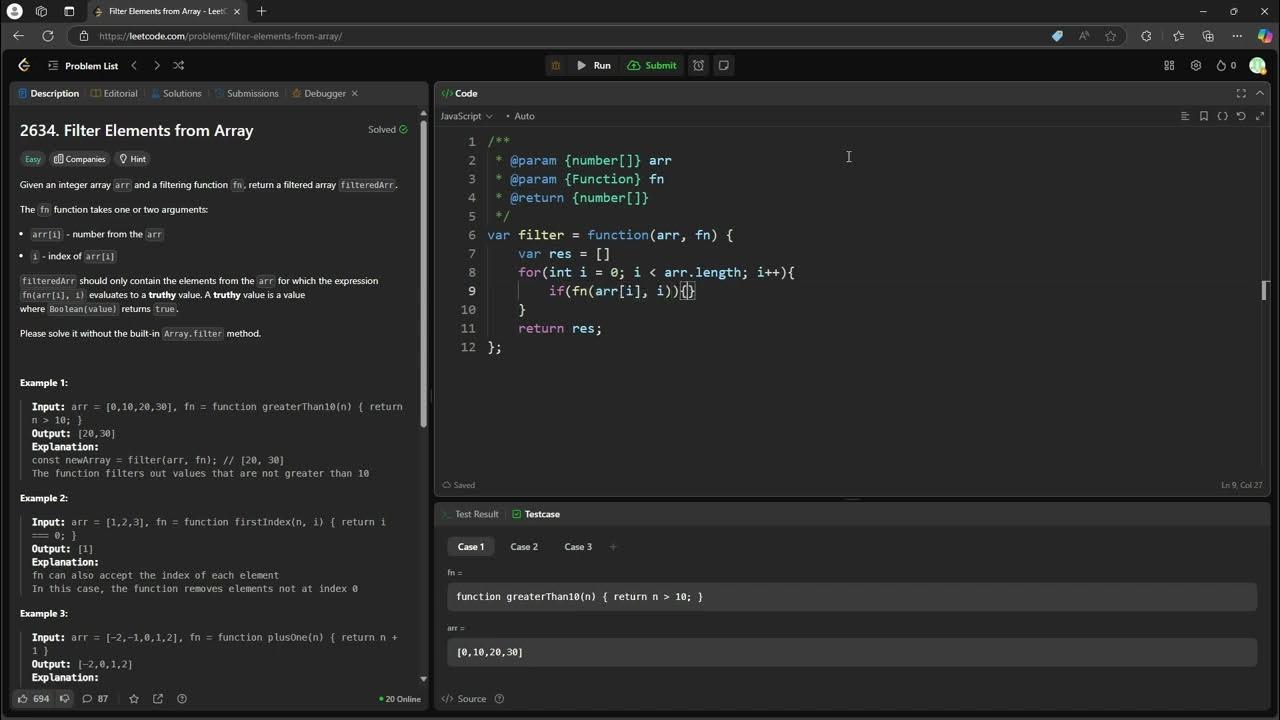The width and height of the screenshot is (1280, 720).
Task: Click the code editor minimap scrollbar
Action: point(1263,291)
